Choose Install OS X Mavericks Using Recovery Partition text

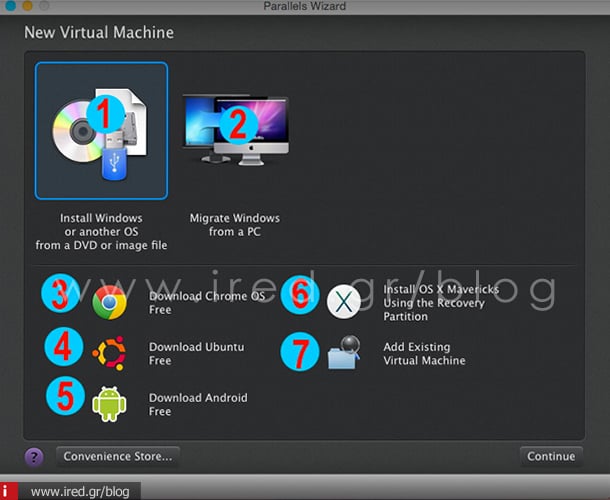point(441,303)
